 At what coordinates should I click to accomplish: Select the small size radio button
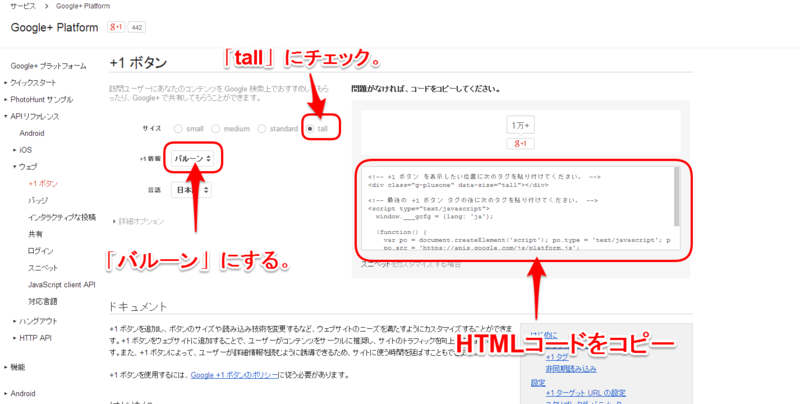pyautogui.click(x=178, y=129)
